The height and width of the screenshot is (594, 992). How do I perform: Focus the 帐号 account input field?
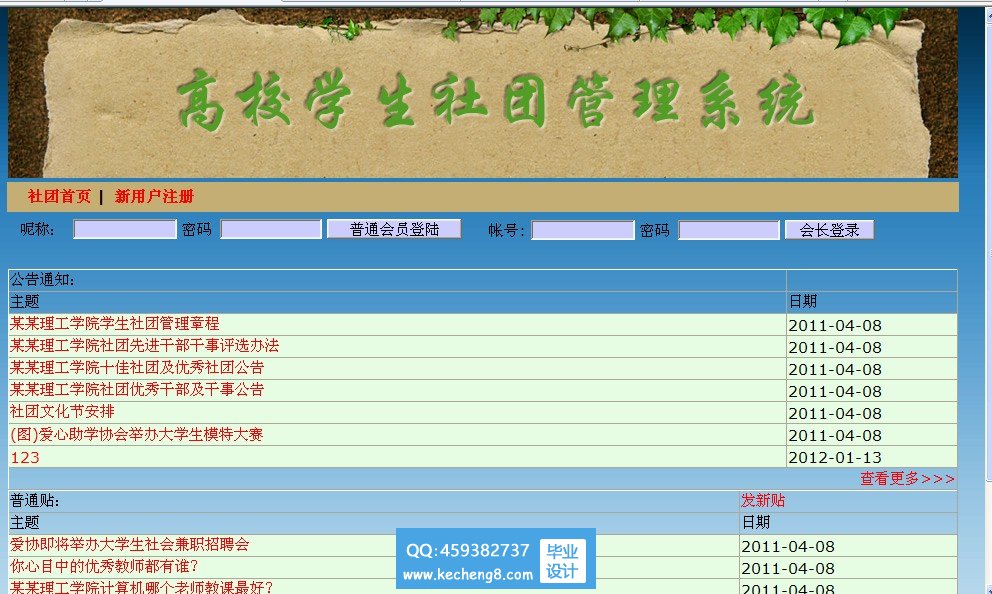coord(583,230)
